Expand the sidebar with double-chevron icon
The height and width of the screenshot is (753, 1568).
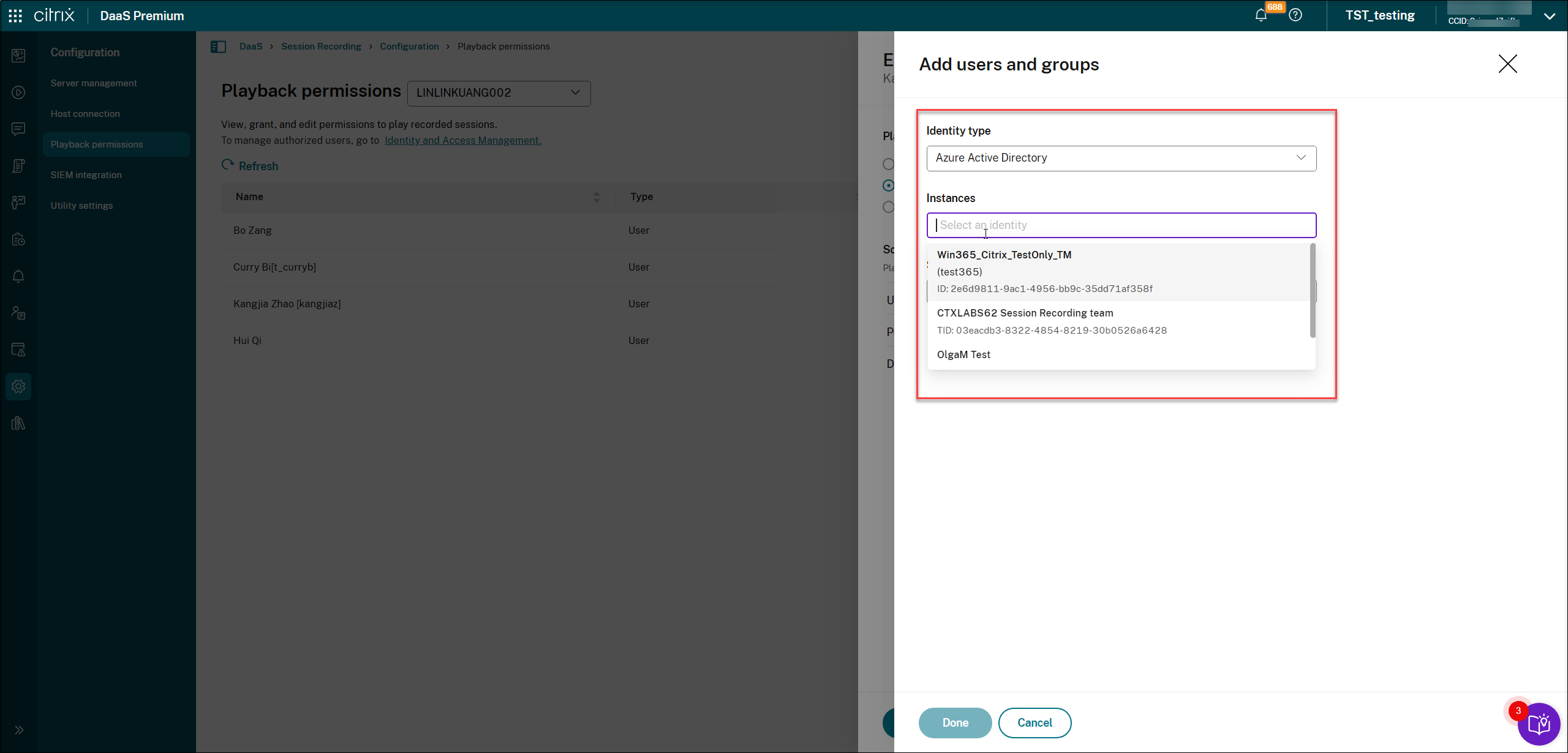click(18, 730)
